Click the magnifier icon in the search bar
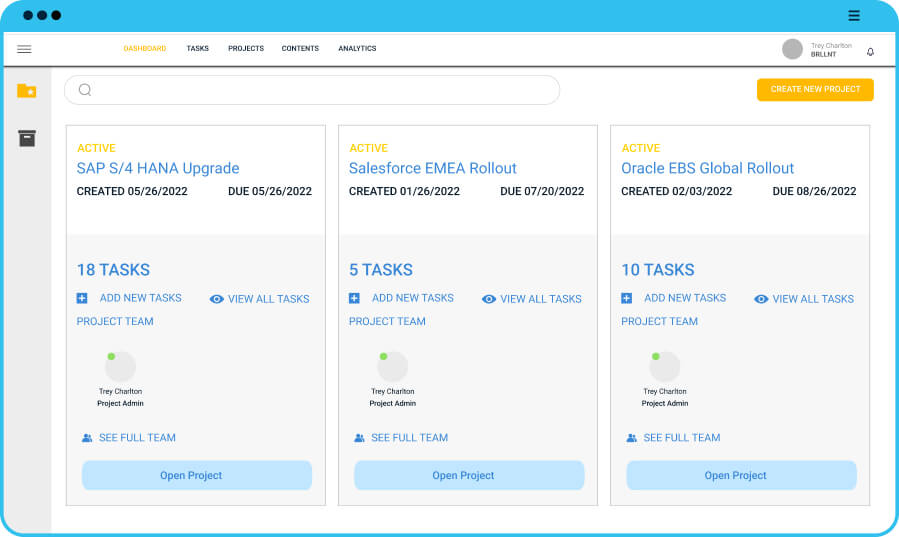 (x=85, y=90)
